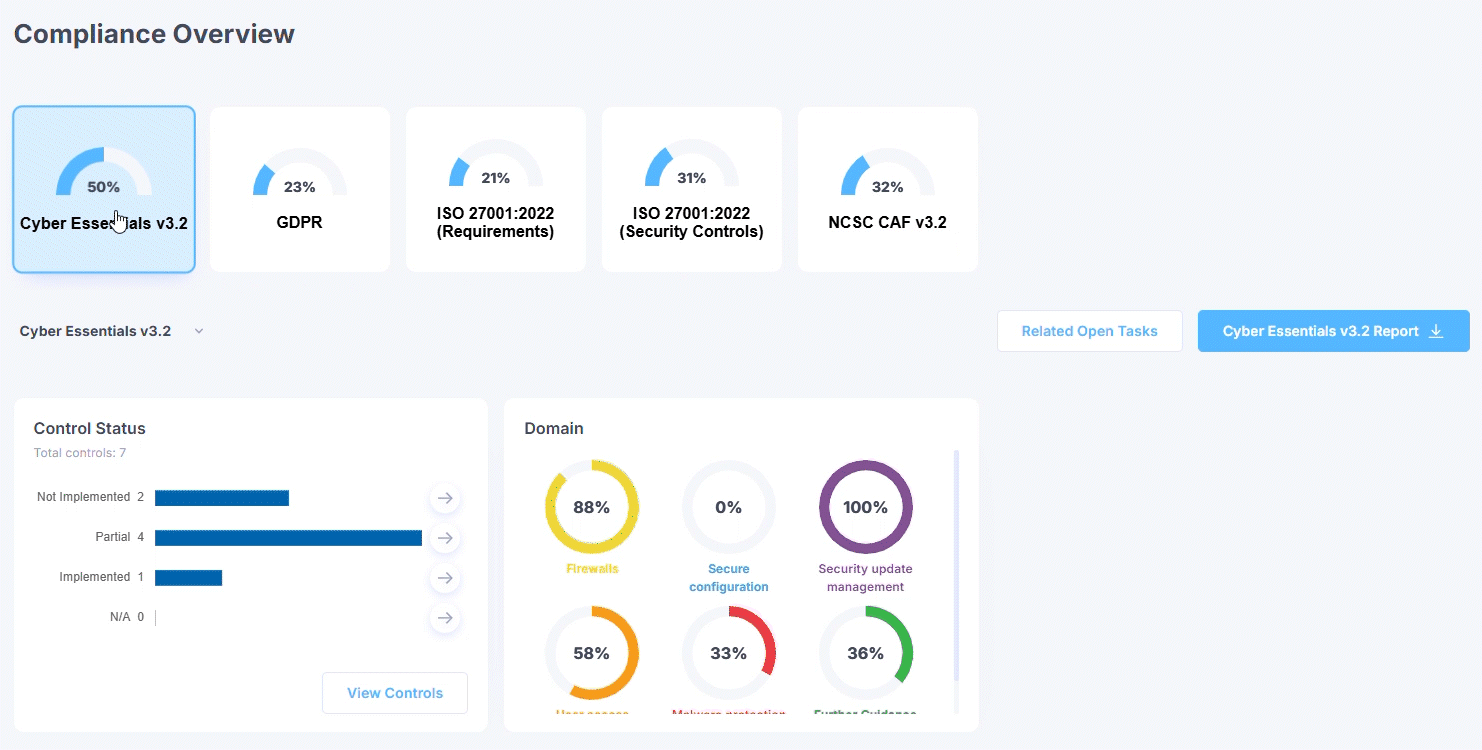
Task: Click the 'Domain' panel title
Action: tap(554, 428)
